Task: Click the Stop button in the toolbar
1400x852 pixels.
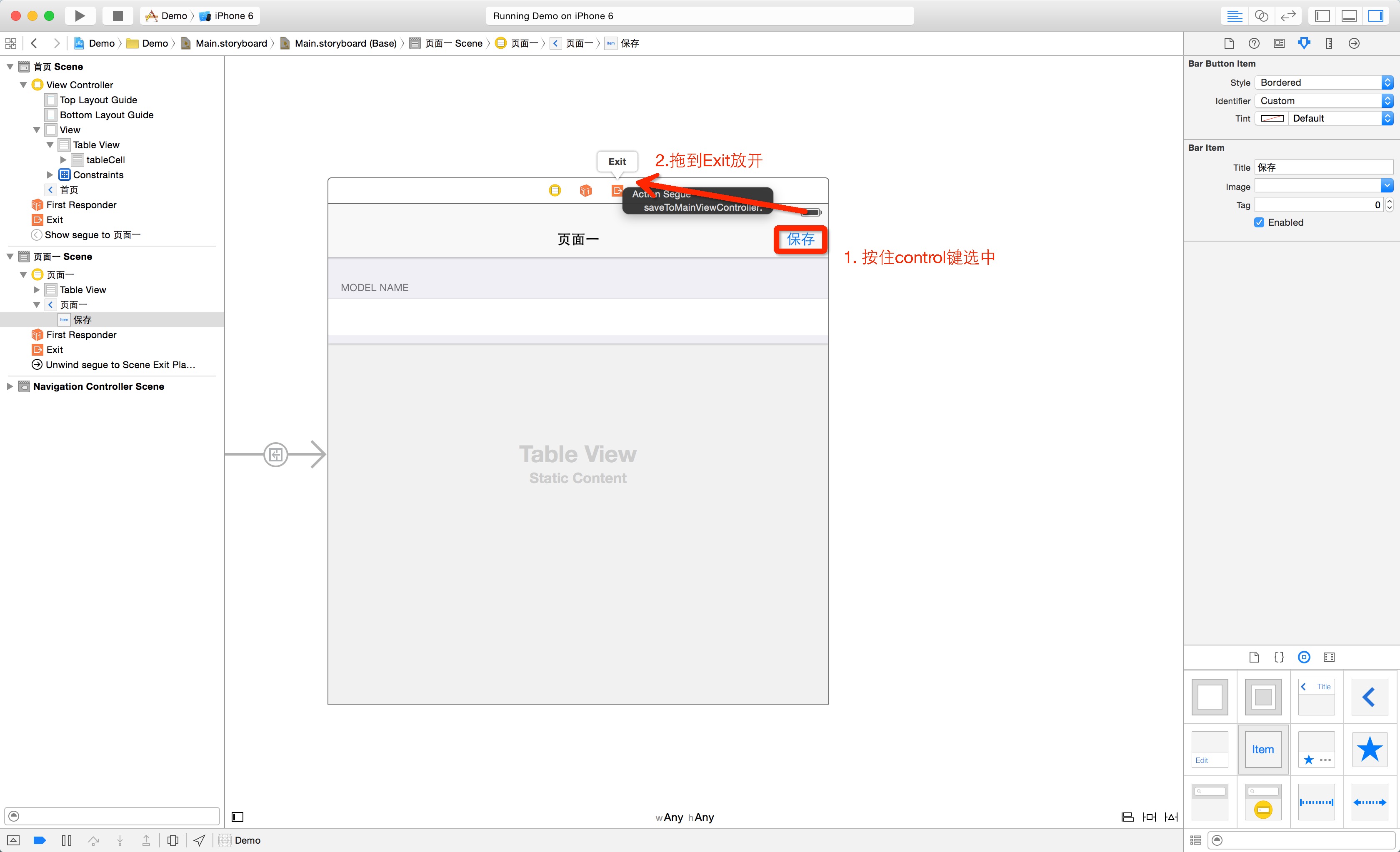Action: (x=117, y=16)
